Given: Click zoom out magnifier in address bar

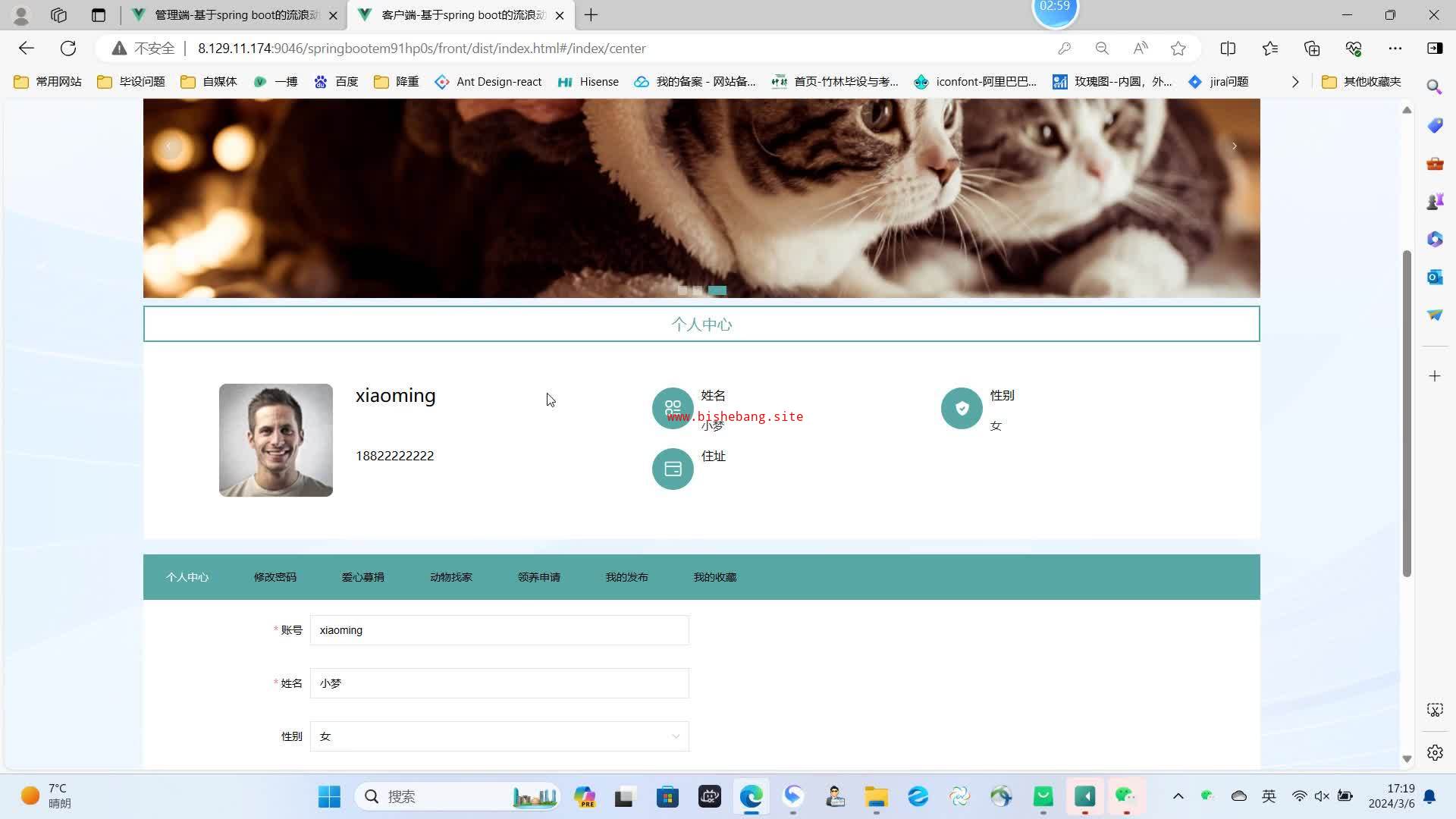Looking at the screenshot, I should pos(1102,49).
